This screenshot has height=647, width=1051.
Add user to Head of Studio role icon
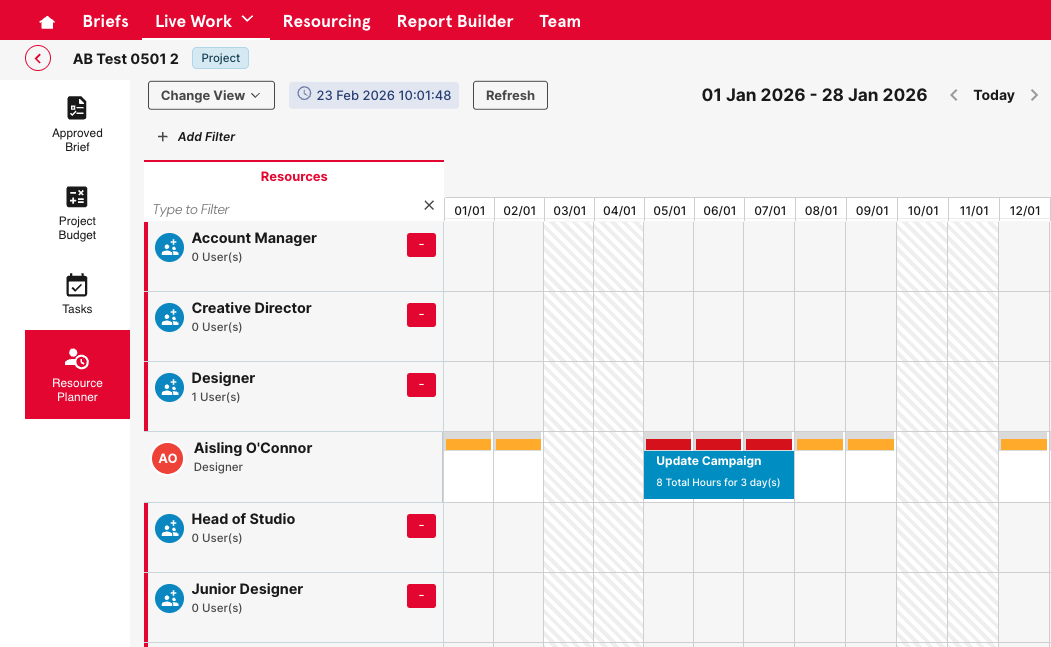[170, 528]
